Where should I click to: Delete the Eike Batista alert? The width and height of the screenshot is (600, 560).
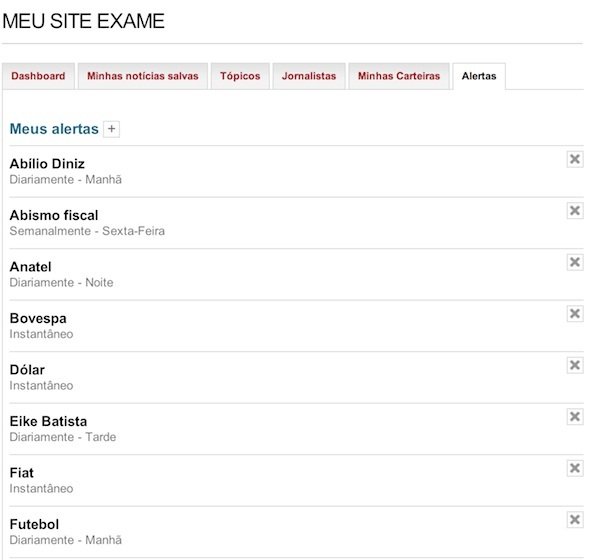(x=575, y=416)
